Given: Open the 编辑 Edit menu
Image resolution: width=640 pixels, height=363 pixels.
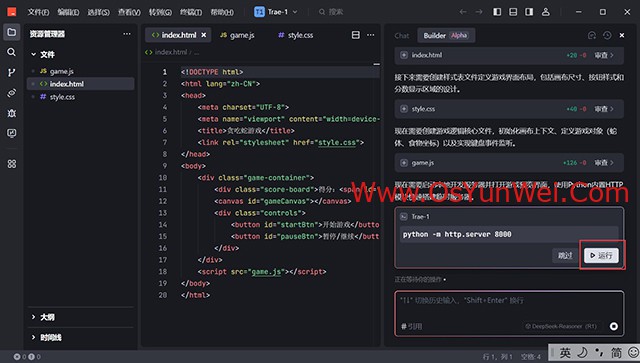Looking at the screenshot, I should pyautogui.click(x=68, y=12).
